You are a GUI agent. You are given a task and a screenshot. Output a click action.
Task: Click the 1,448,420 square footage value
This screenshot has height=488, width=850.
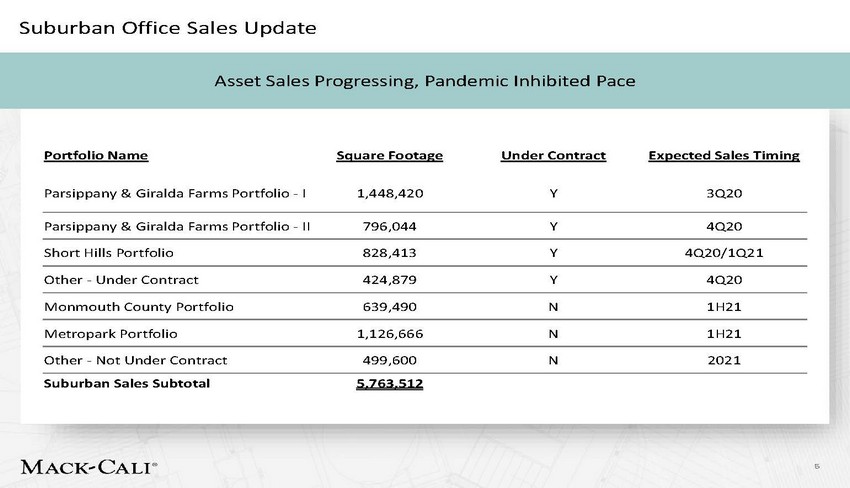[x=389, y=191]
